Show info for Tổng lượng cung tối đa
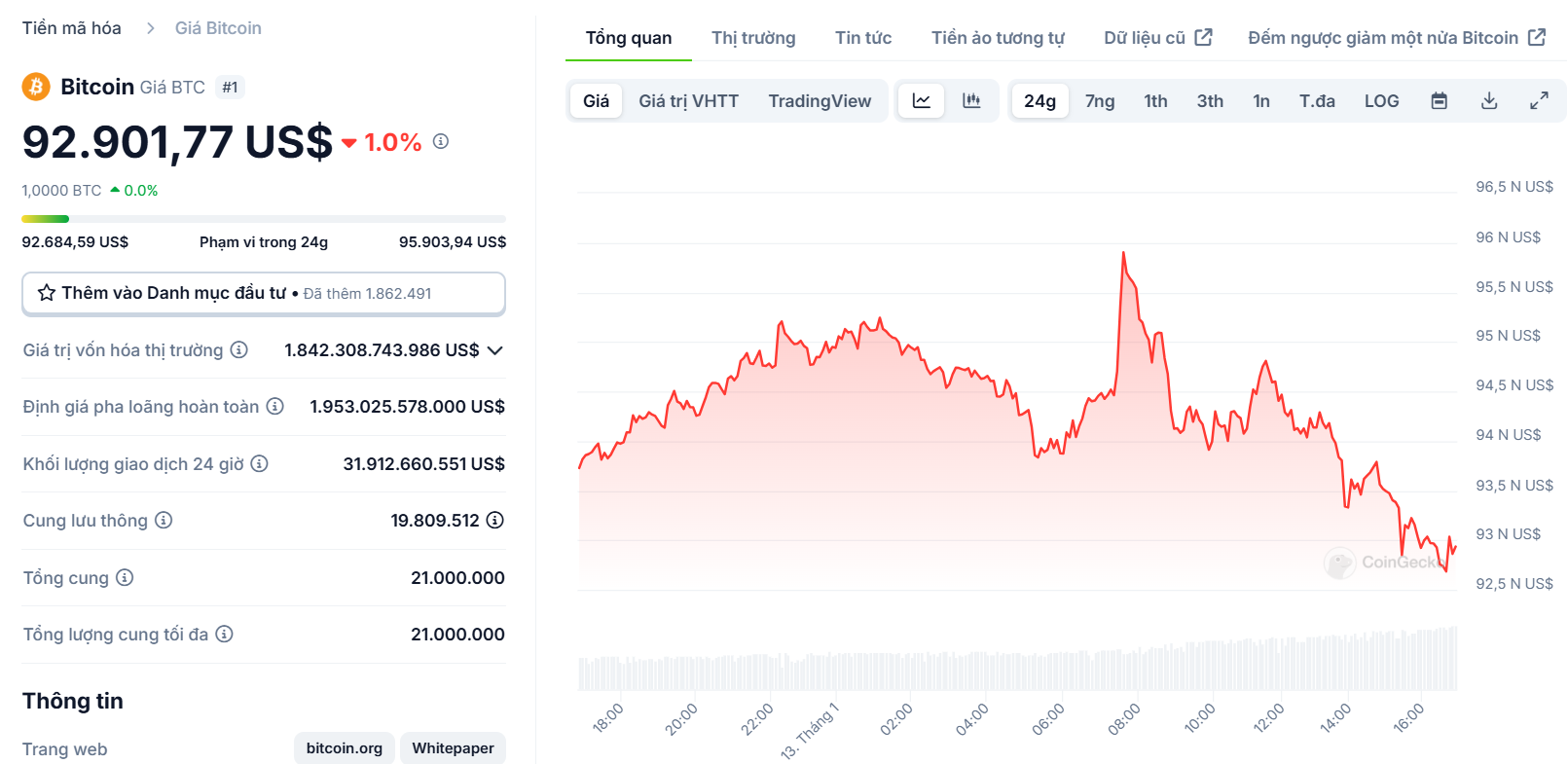Screen dimensions: 1568x764 point(224,634)
